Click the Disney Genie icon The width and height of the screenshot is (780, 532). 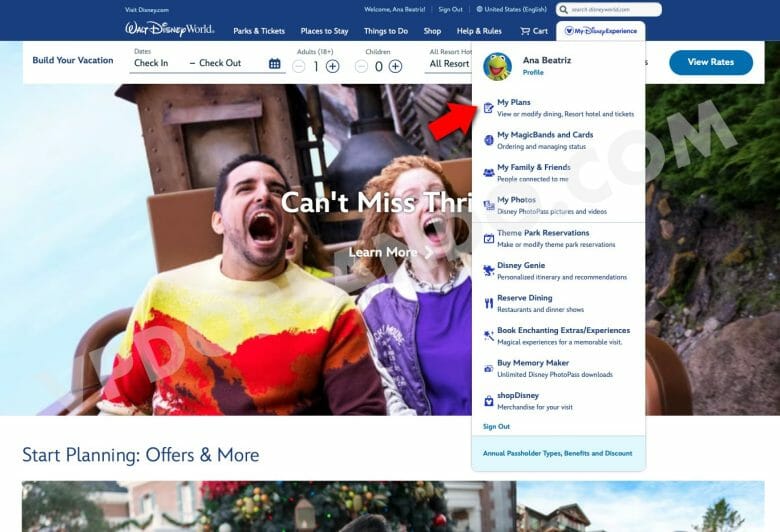coord(488,271)
